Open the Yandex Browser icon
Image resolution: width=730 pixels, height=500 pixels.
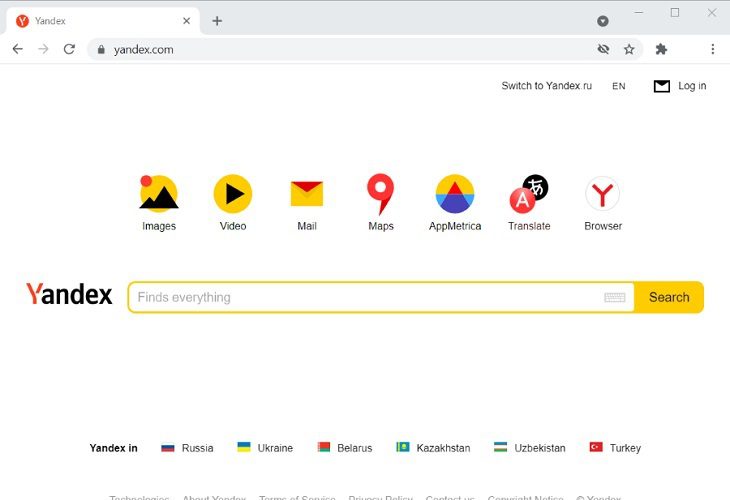(x=602, y=194)
